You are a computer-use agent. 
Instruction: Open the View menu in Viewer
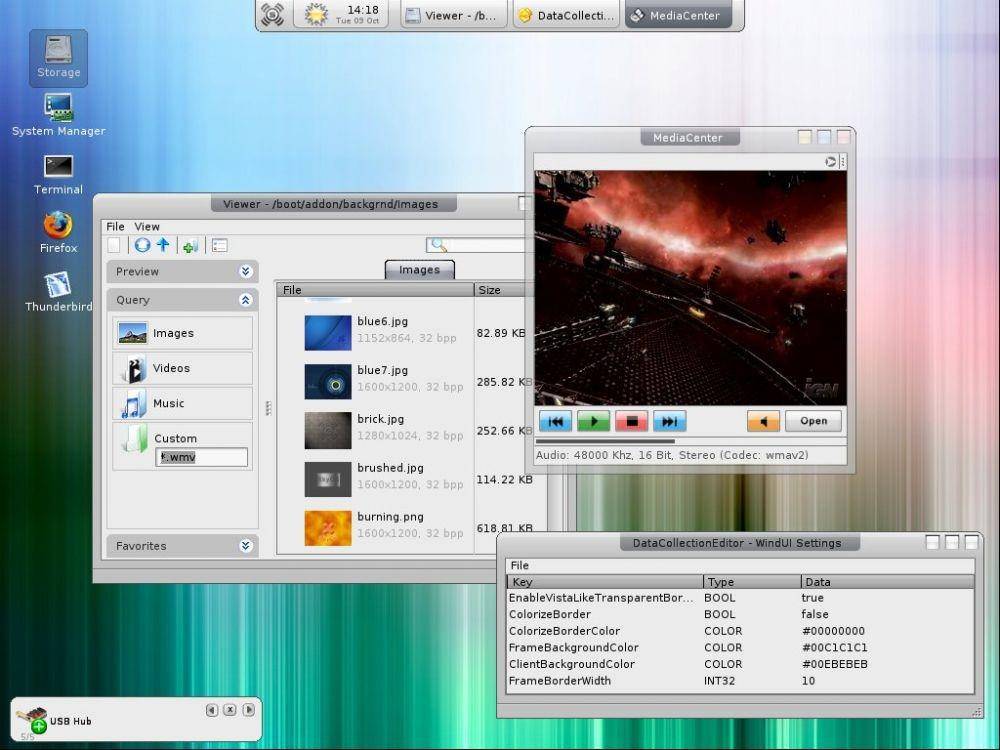(147, 226)
